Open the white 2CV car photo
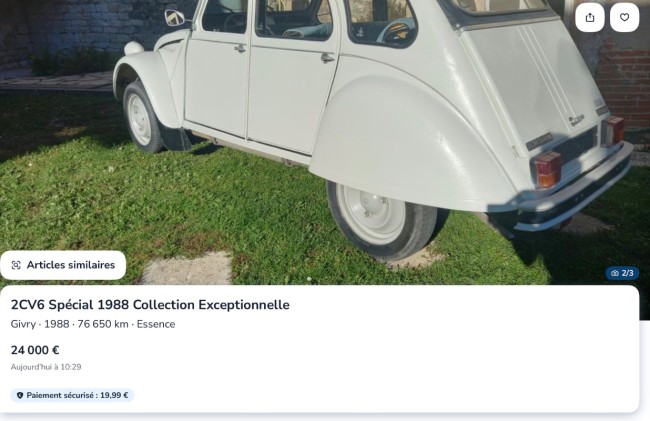The height and width of the screenshot is (421, 650). pyautogui.click(x=325, y=124)
